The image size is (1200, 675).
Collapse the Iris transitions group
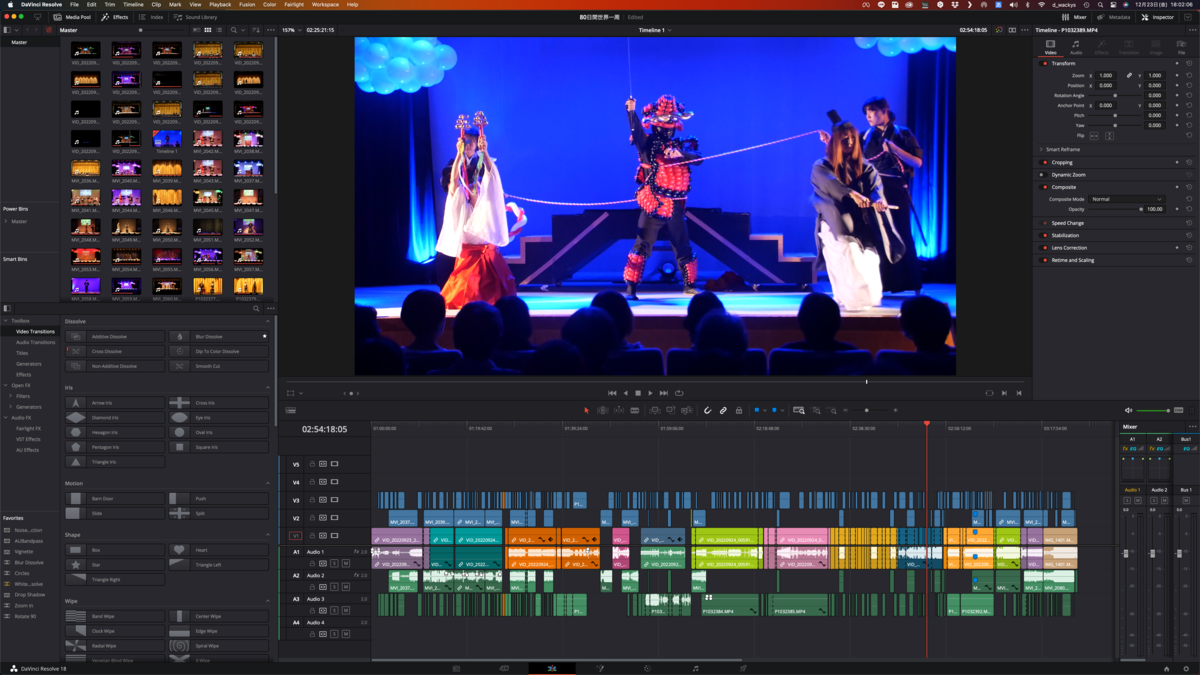coord(267,387)
